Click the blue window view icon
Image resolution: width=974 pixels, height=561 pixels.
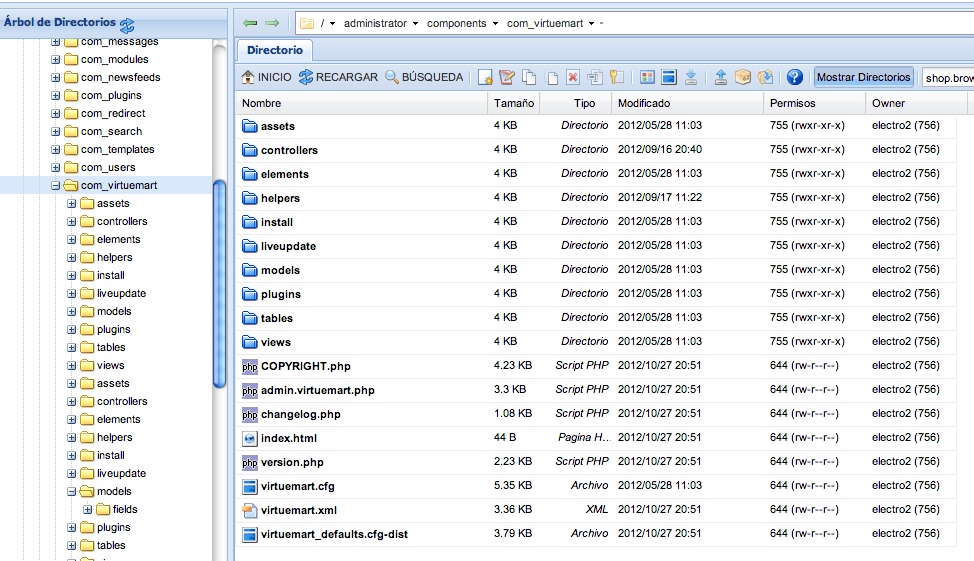point(669,77)
